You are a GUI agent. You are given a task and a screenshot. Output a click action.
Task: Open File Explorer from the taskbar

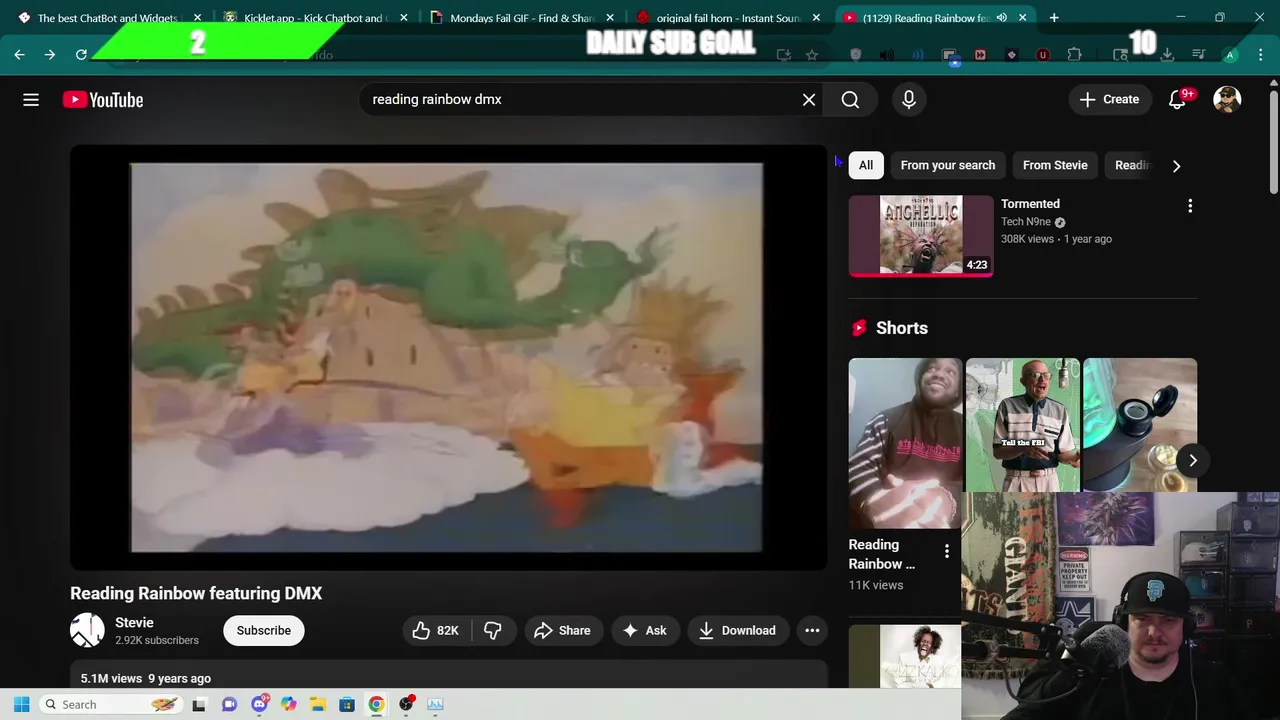point(318,704)
